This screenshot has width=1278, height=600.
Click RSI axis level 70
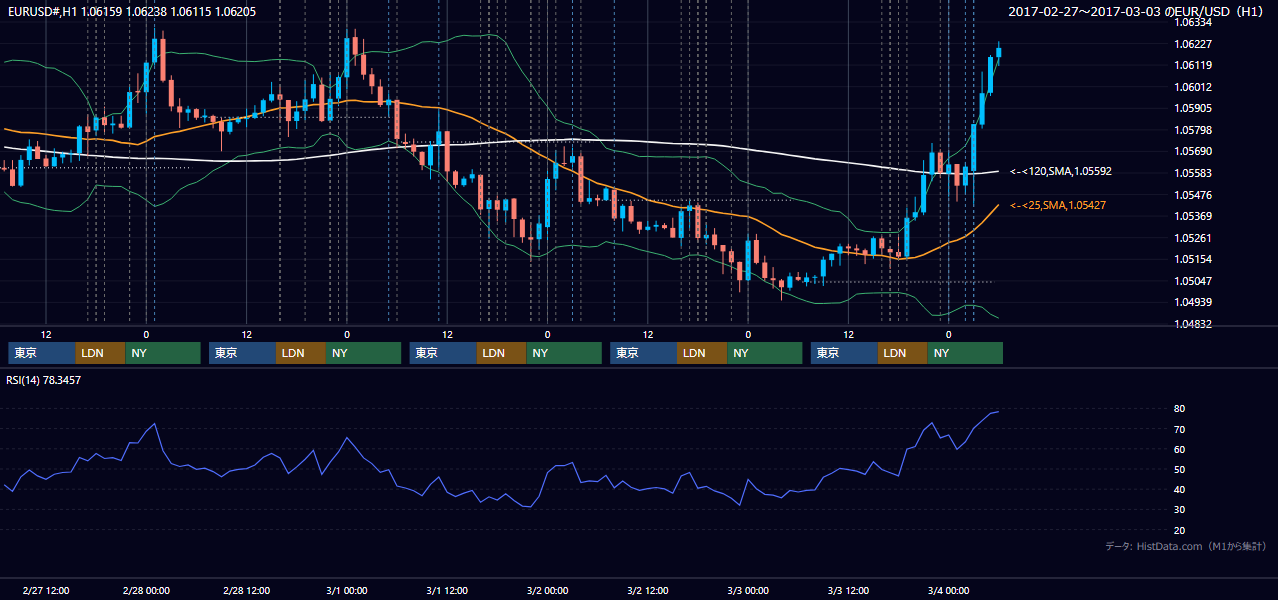point(1180,429)
